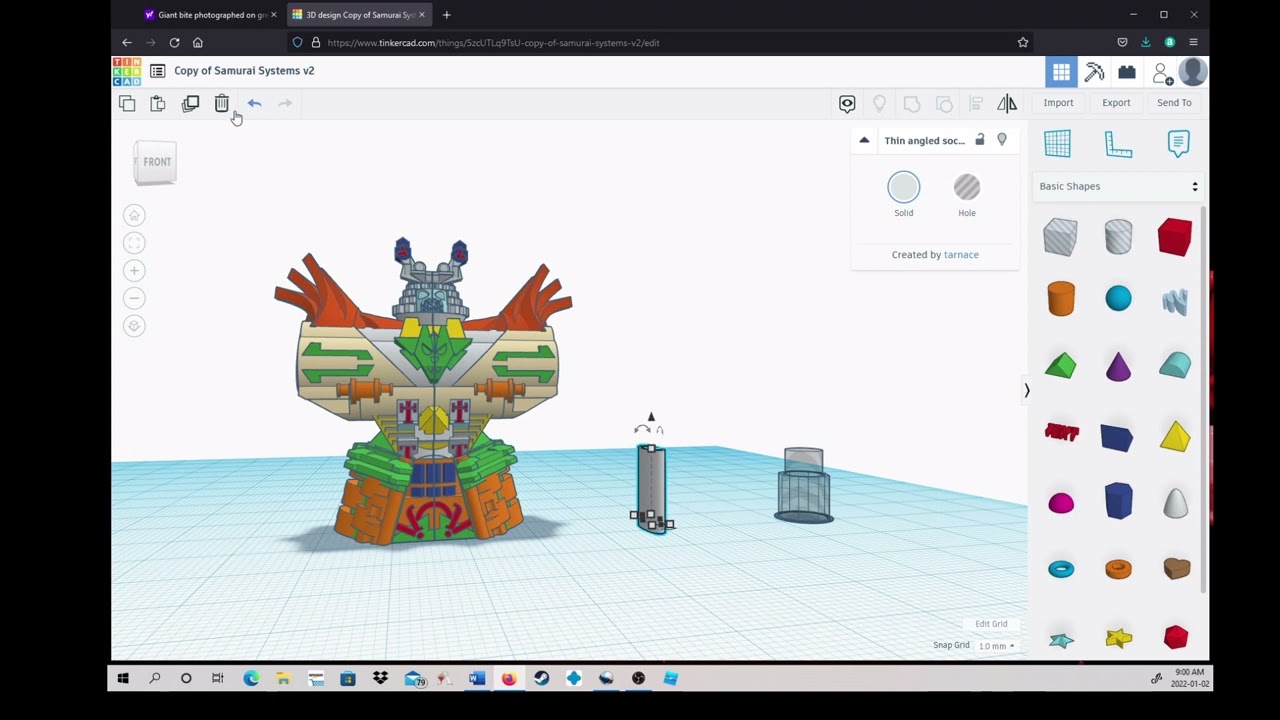Select the Ruler tool
This screenshot has height=720, width=1280.
pyautogui.click(x=1118, y=144)
